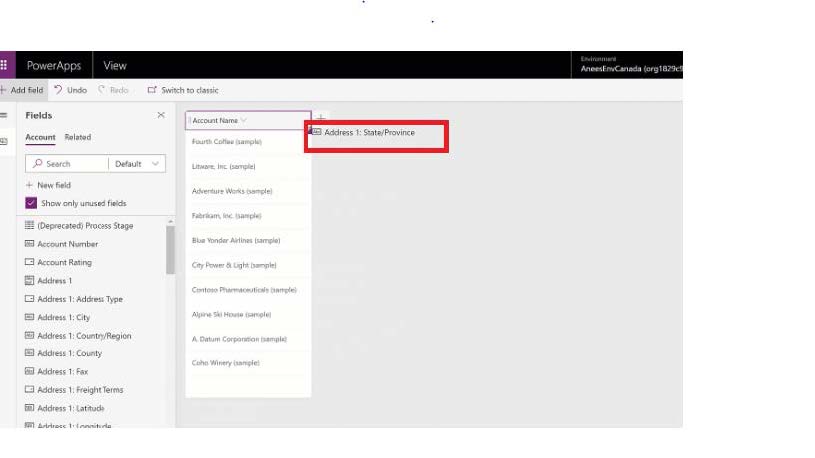Click the fields icon in left rail
Screen dimensions: 815x458
click(4, 141)
